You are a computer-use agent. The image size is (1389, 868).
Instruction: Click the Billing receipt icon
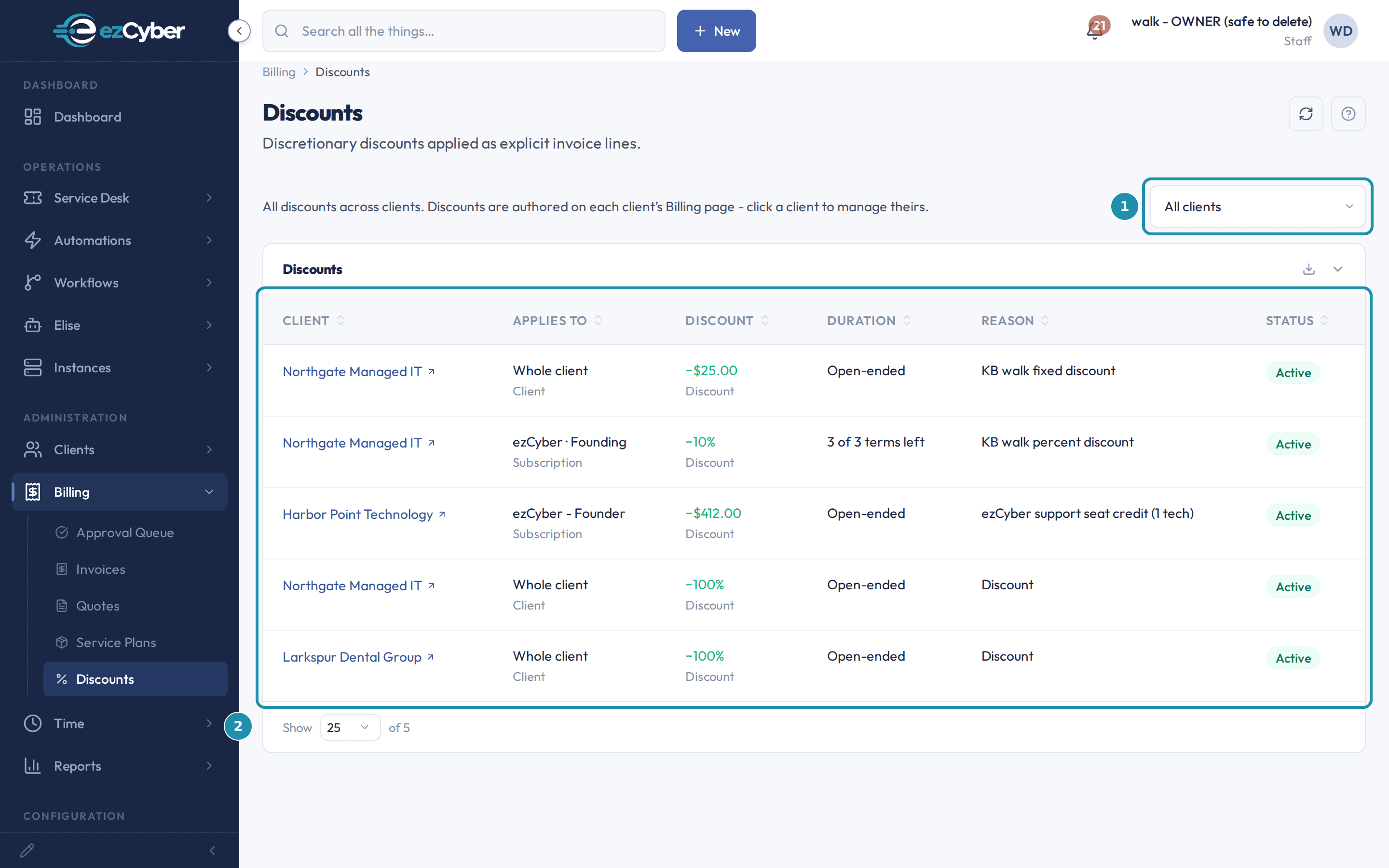(x=33, y=492)
